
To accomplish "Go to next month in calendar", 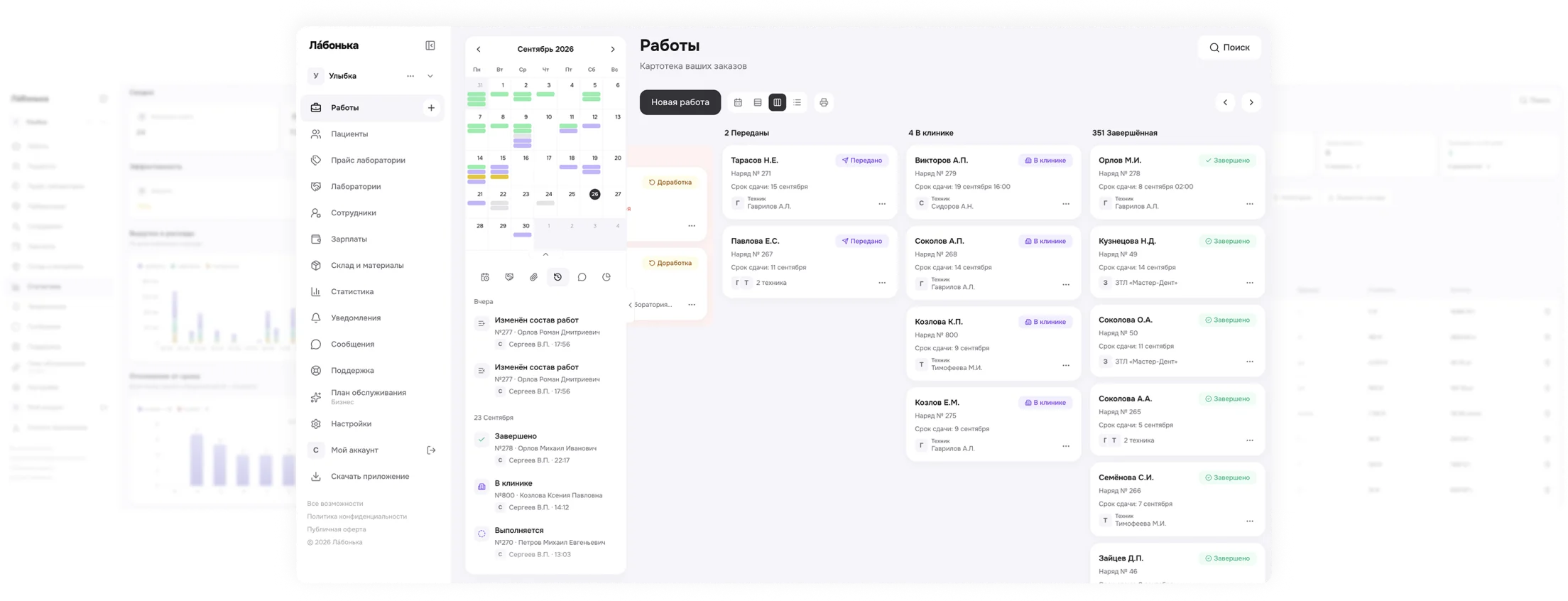I will pyautogui.click(x=613, y=50).
